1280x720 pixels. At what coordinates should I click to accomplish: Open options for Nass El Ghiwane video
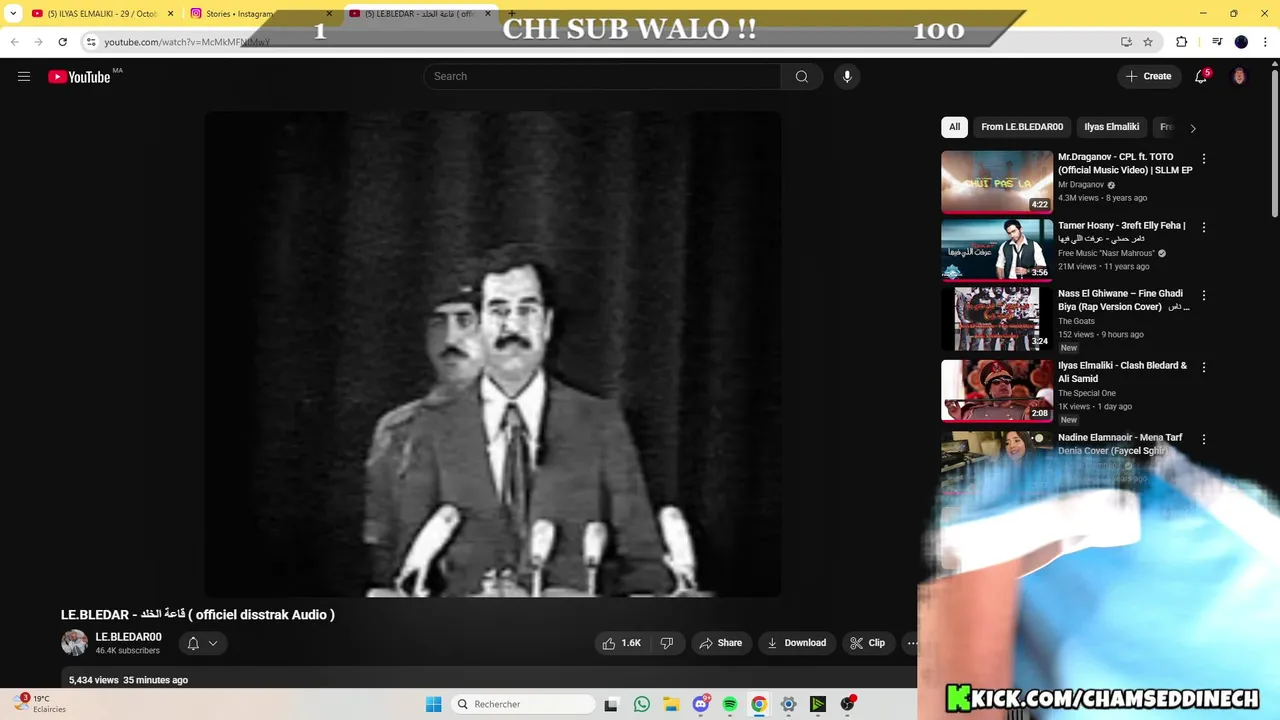click(x=1204, y=295)
